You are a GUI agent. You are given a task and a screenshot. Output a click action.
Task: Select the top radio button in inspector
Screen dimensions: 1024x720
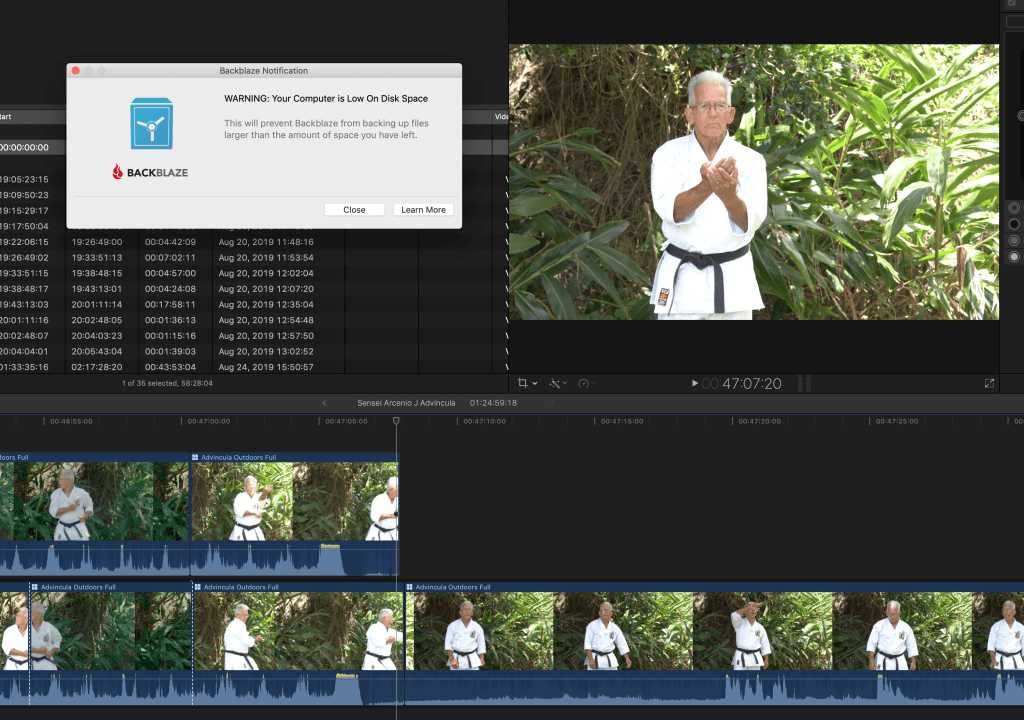(x=1014, y=208)
